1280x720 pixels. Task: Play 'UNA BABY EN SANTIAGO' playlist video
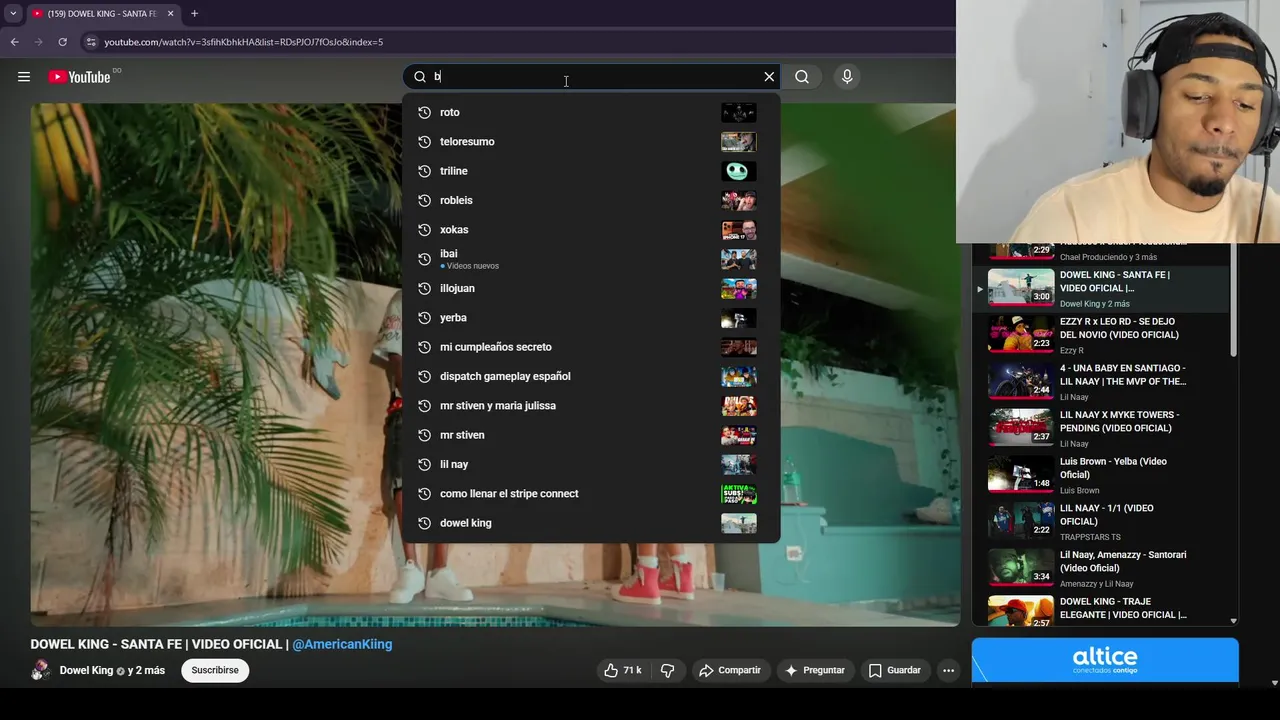click(1107, 382)
